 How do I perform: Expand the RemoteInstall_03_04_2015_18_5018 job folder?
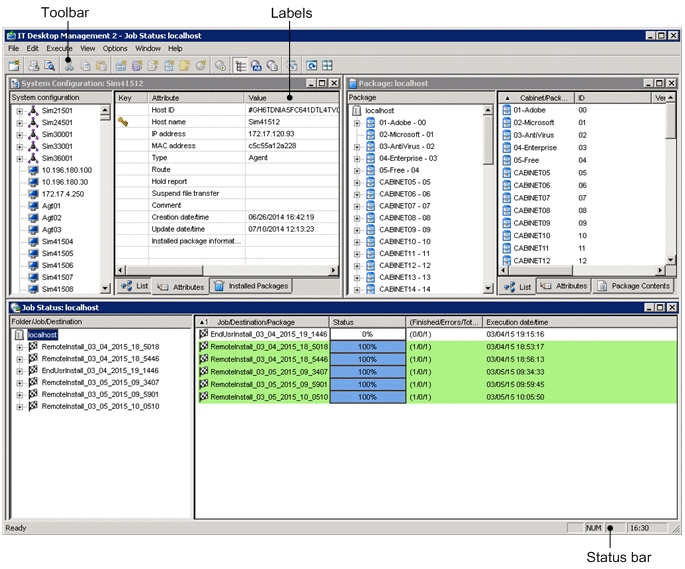(19, 347)
